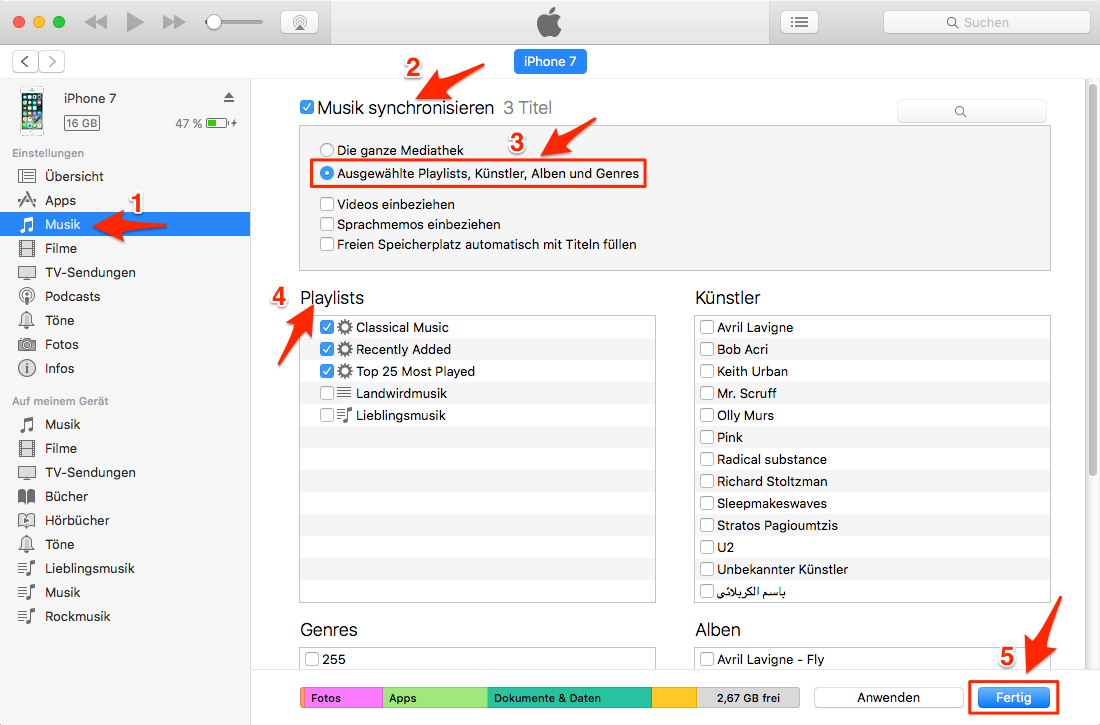The width and height of the screenshot is (1100, 725).
Task: Check artist Mr. Scruff
Action: click(x=706, y=393)
